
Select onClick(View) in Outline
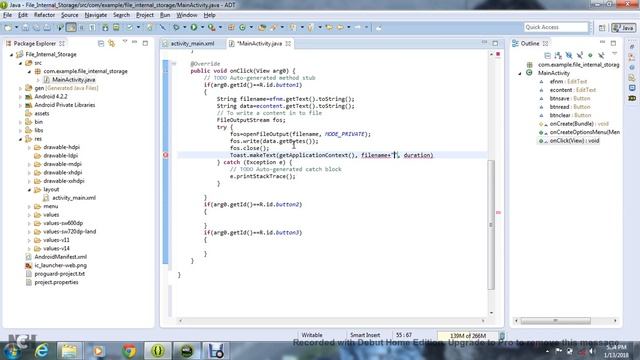coord(574,141)
